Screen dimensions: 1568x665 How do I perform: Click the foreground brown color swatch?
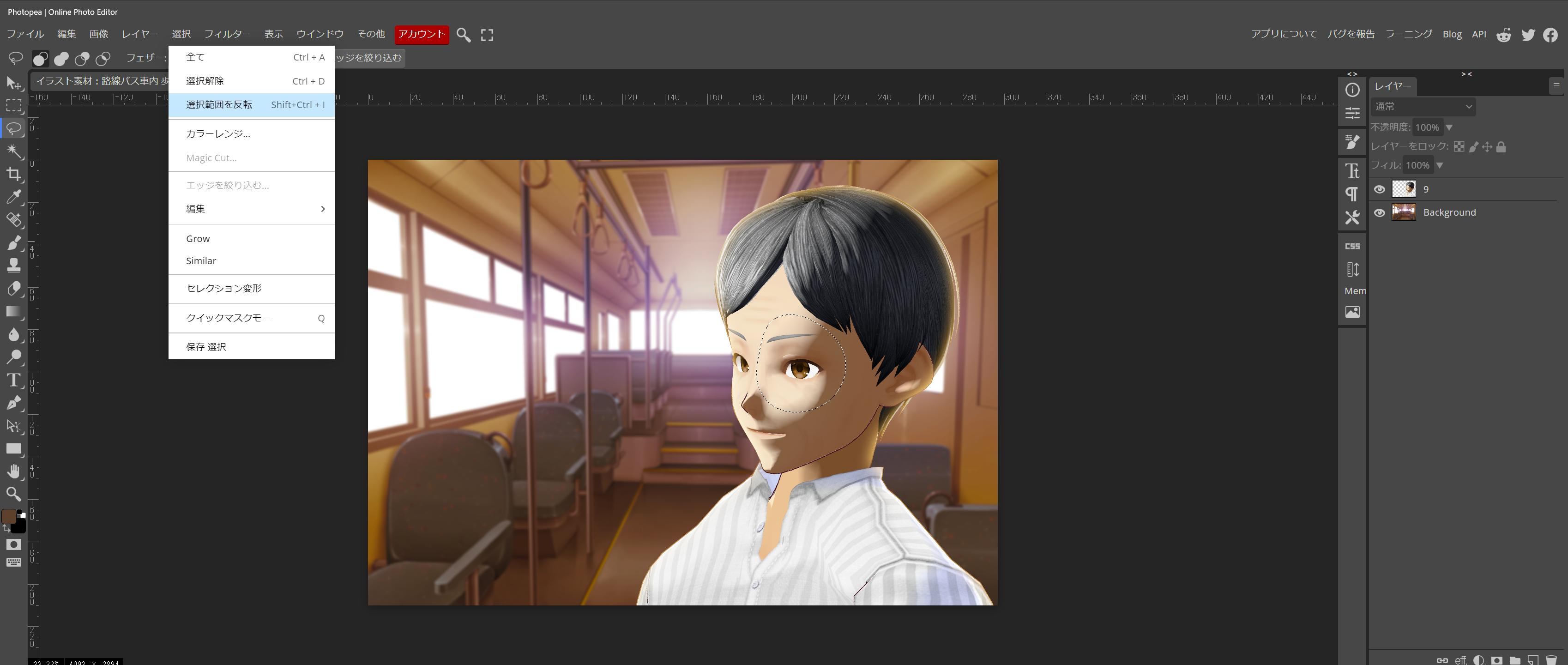click(x=9, y=516)
